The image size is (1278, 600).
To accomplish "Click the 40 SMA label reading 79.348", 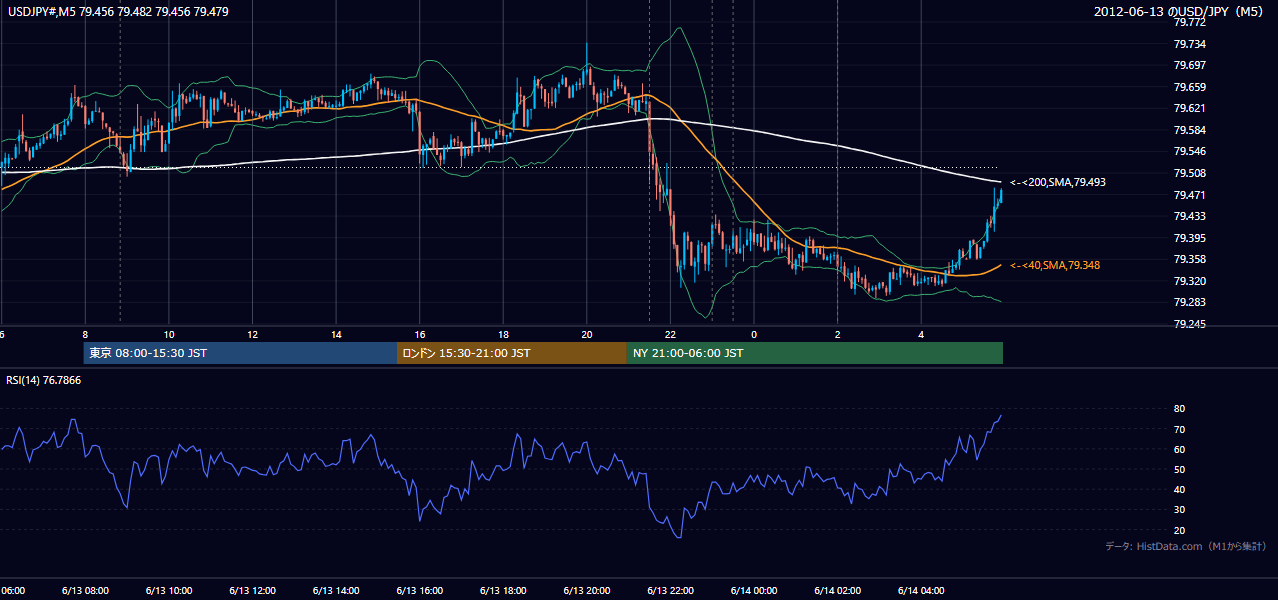I will click(1055, 265).
